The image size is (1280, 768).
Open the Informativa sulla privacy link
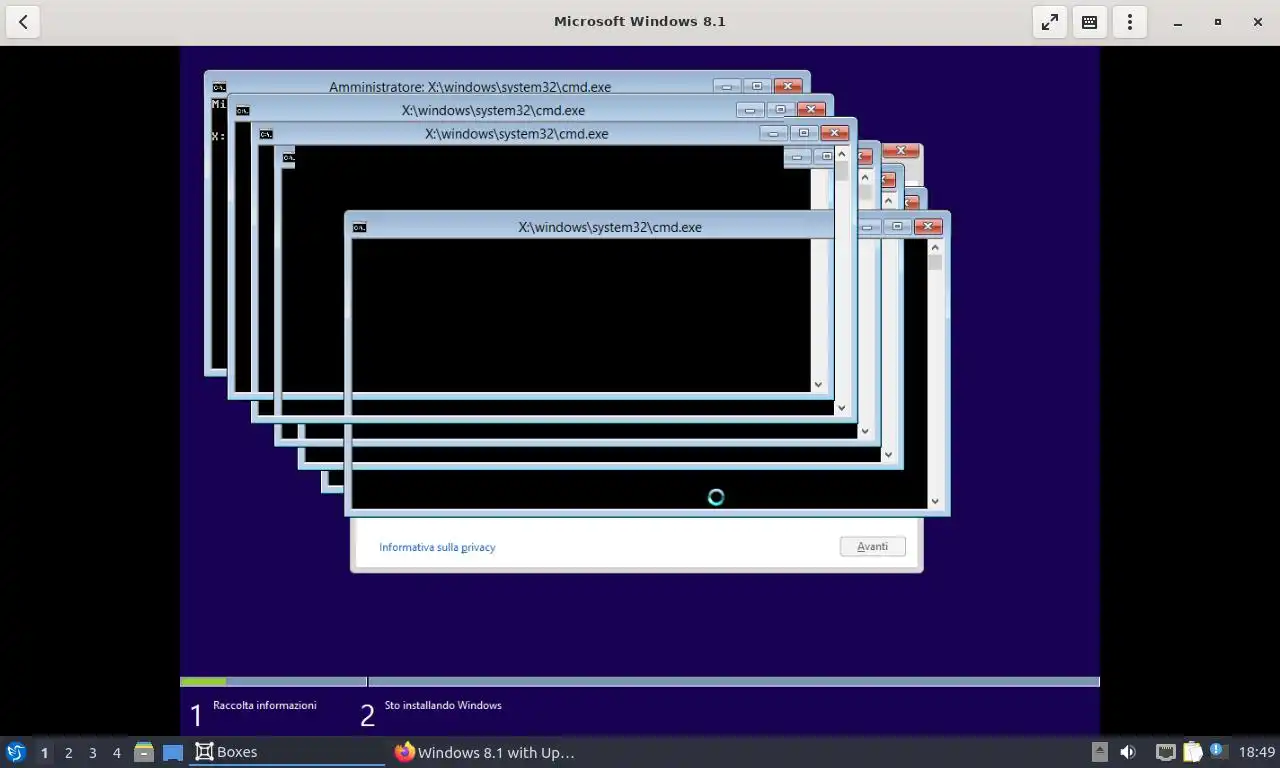437,547
